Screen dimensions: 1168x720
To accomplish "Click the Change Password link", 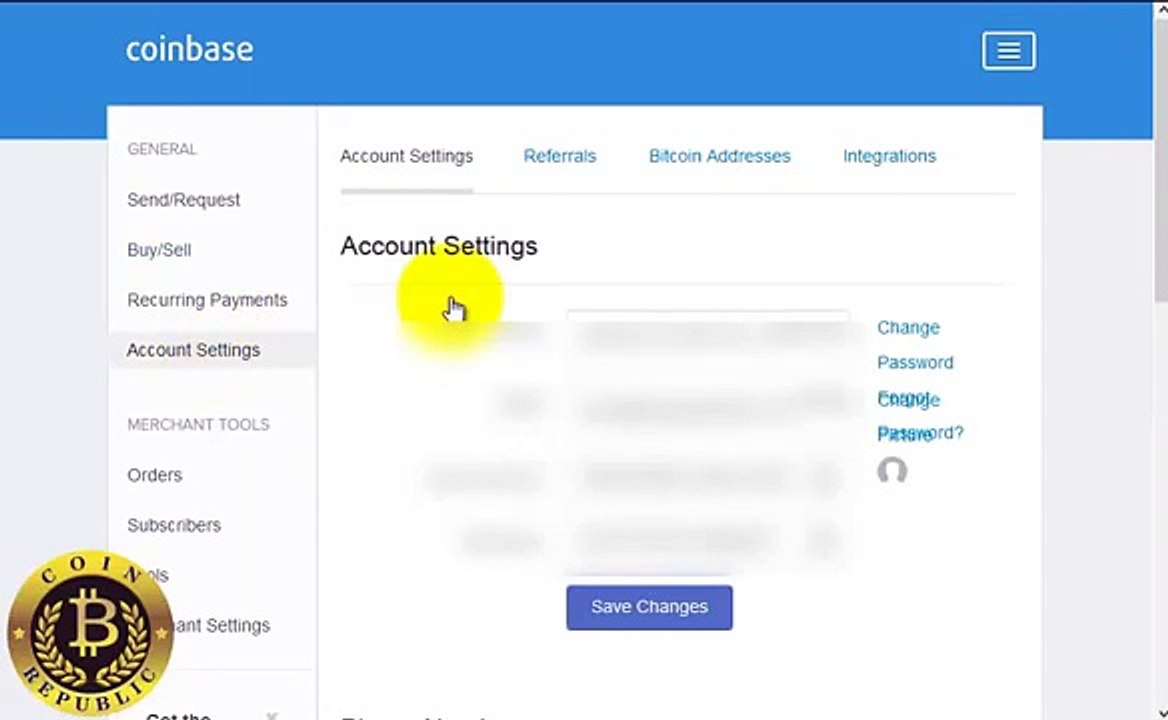I will pos(915,345).
